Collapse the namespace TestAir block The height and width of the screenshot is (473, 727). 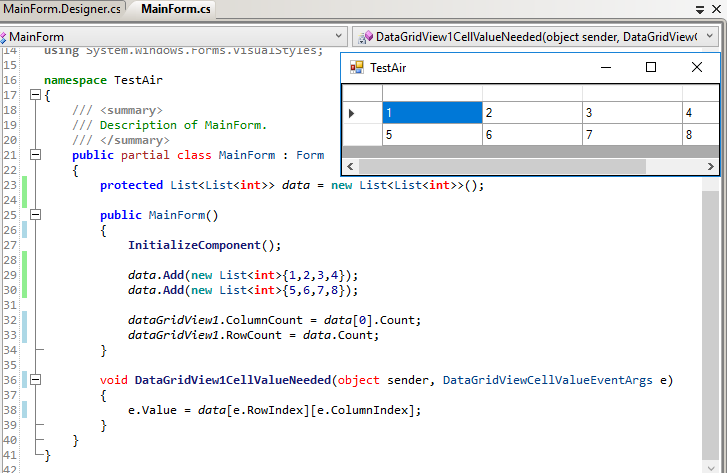pos(35,95)
